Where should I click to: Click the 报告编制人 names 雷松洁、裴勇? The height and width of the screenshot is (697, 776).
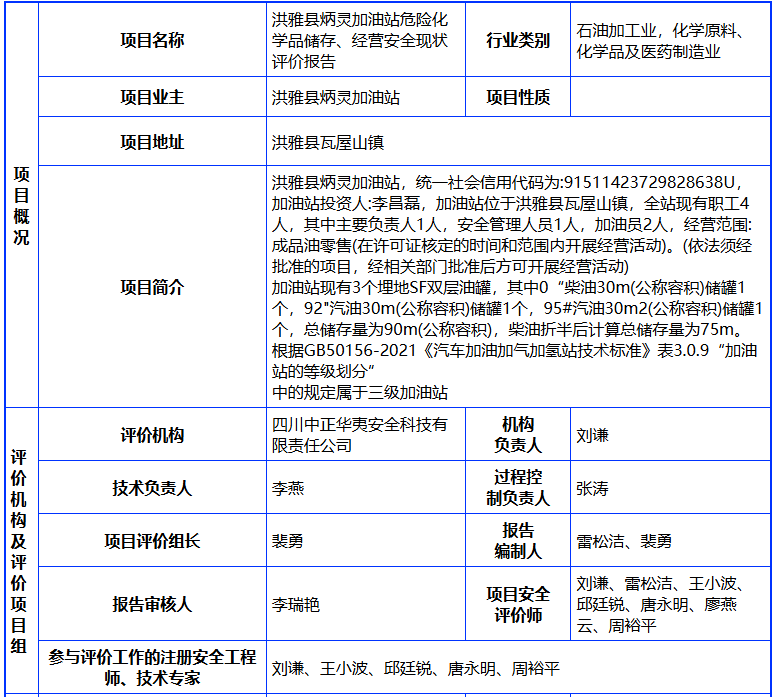click(x=624, y=541)
